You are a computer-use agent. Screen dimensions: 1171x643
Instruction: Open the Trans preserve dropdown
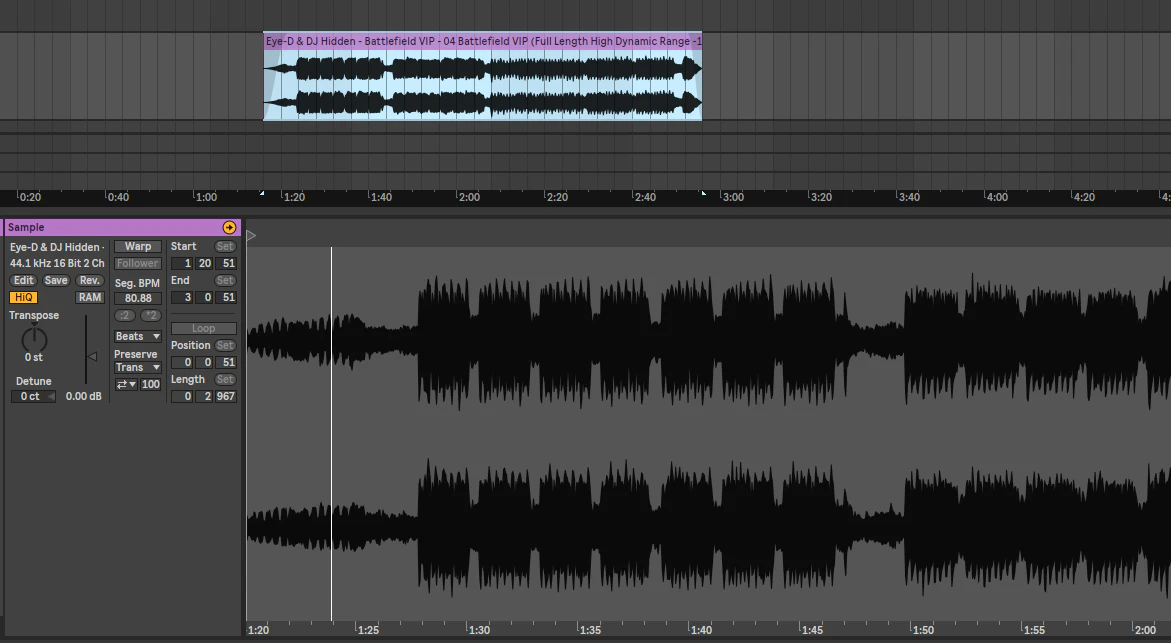click(x=137, y=367)
